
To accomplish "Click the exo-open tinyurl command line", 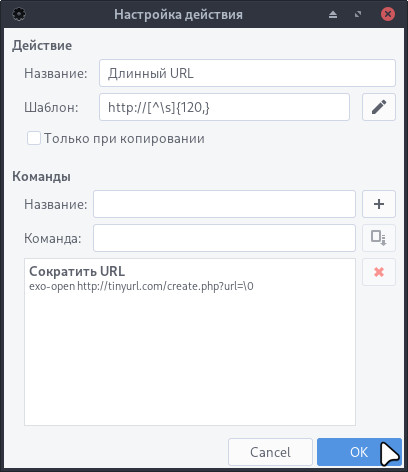I will coord(141,286).
